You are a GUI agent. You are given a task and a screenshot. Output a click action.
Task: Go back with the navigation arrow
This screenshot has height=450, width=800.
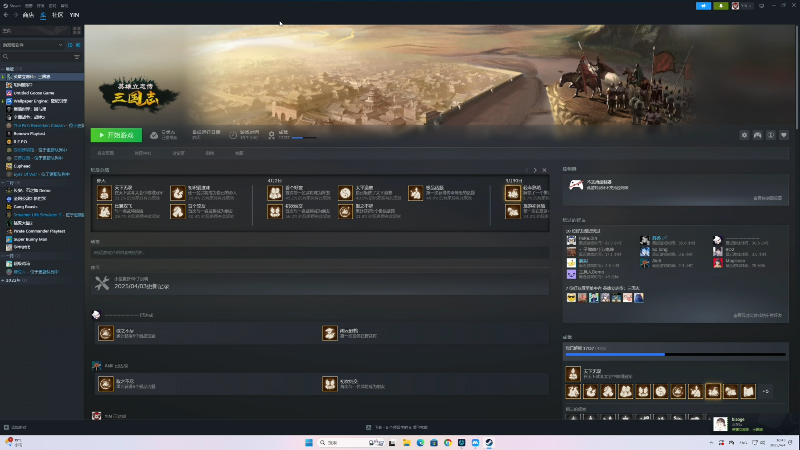coord(6,15)
